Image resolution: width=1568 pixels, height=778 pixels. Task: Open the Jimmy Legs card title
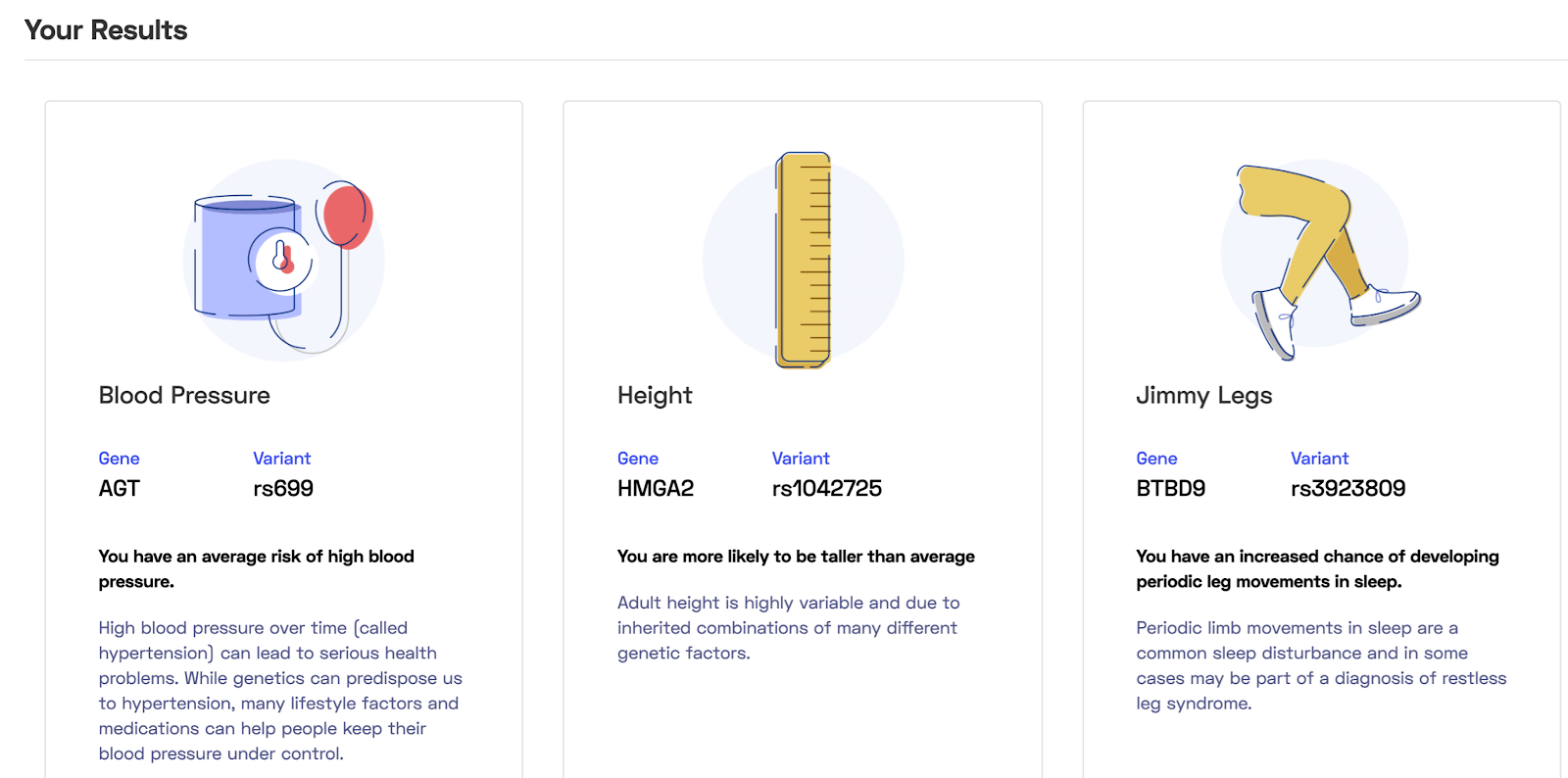pyautogui.click(x=1203, y=395)
